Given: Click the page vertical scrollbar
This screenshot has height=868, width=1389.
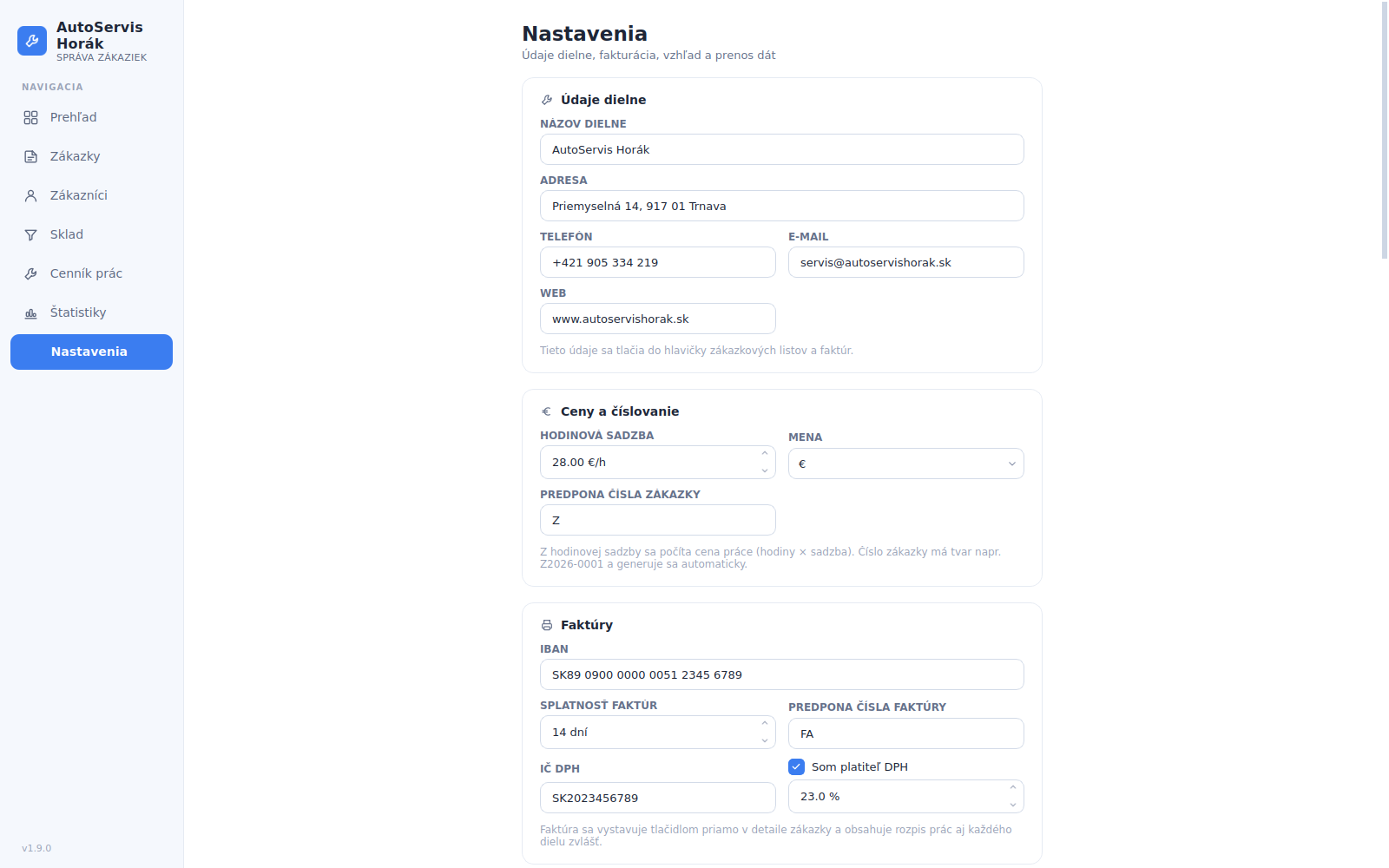Looking at the screenshot, I should (x=1385, y=130).
